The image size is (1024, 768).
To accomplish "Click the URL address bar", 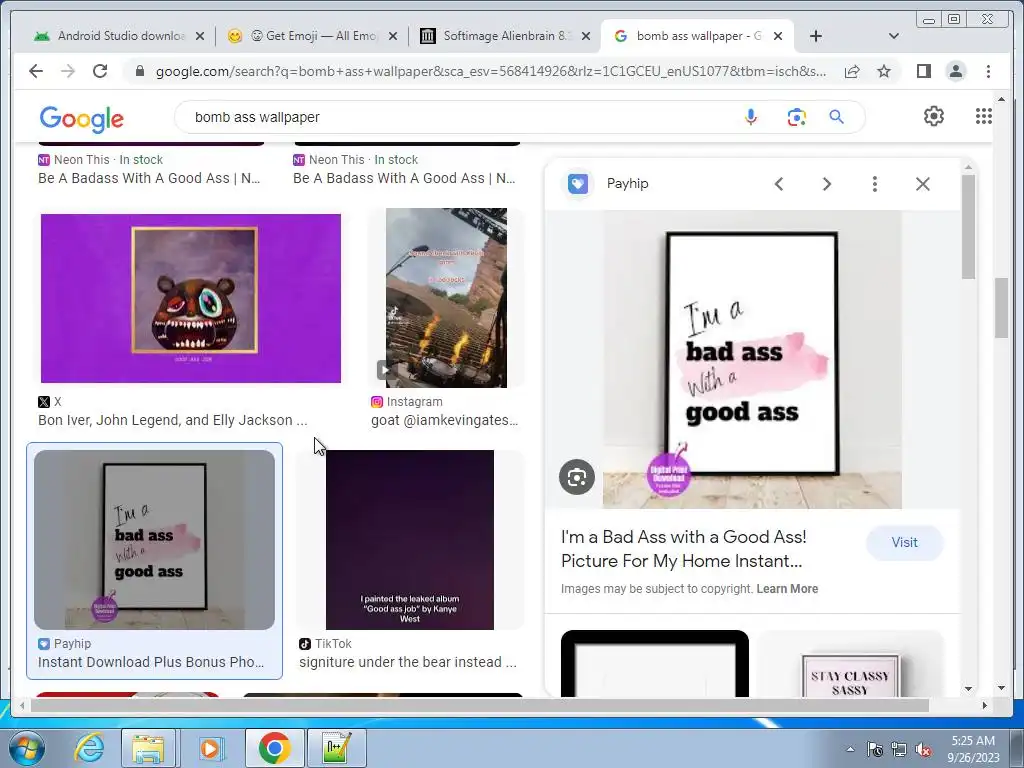I will coord(490,71).
